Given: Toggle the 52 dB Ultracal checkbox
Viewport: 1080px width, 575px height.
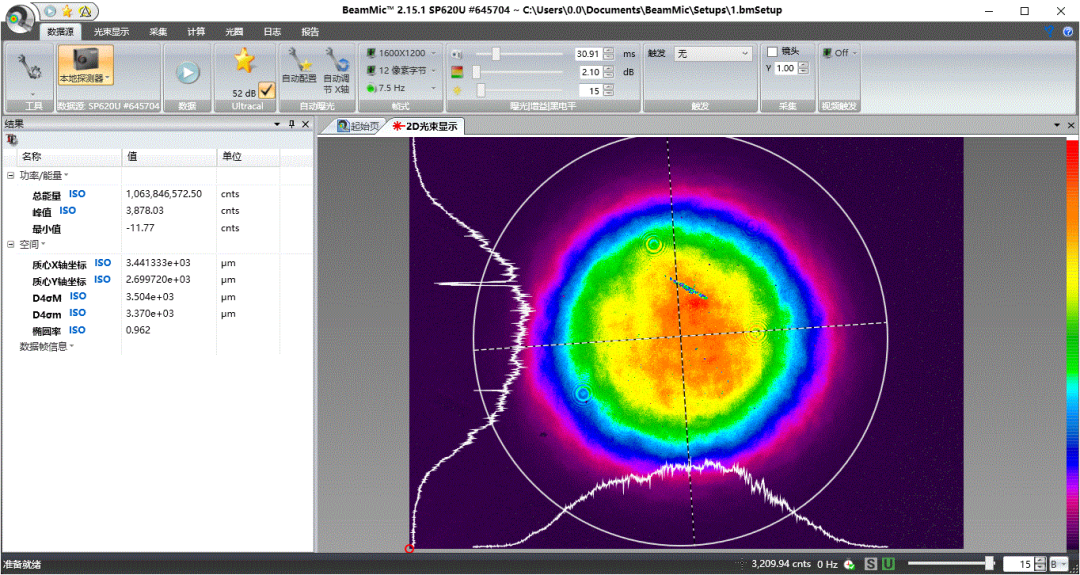Looking at the screenshot, I should tap(267, 90).
